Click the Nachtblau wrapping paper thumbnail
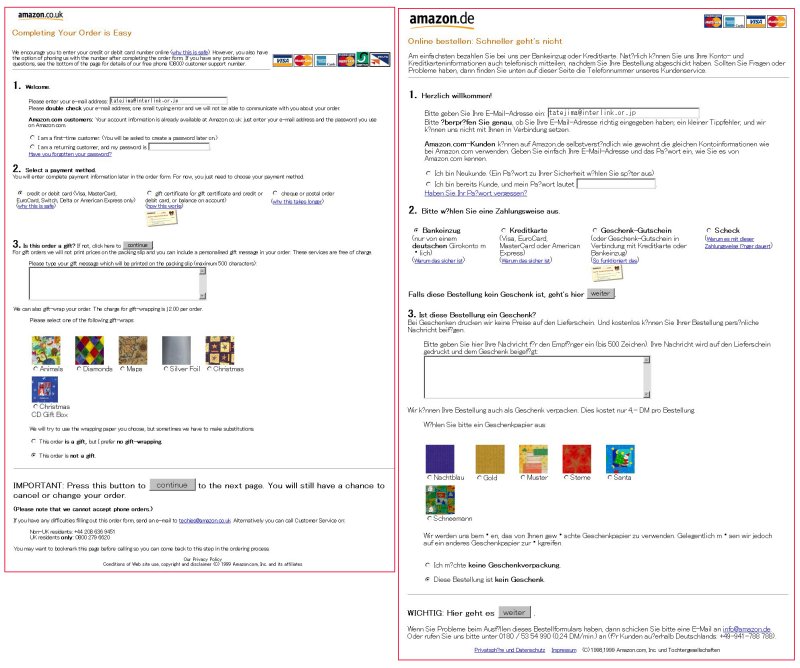Viewport: 800px width, 668px height. point(440,459)
